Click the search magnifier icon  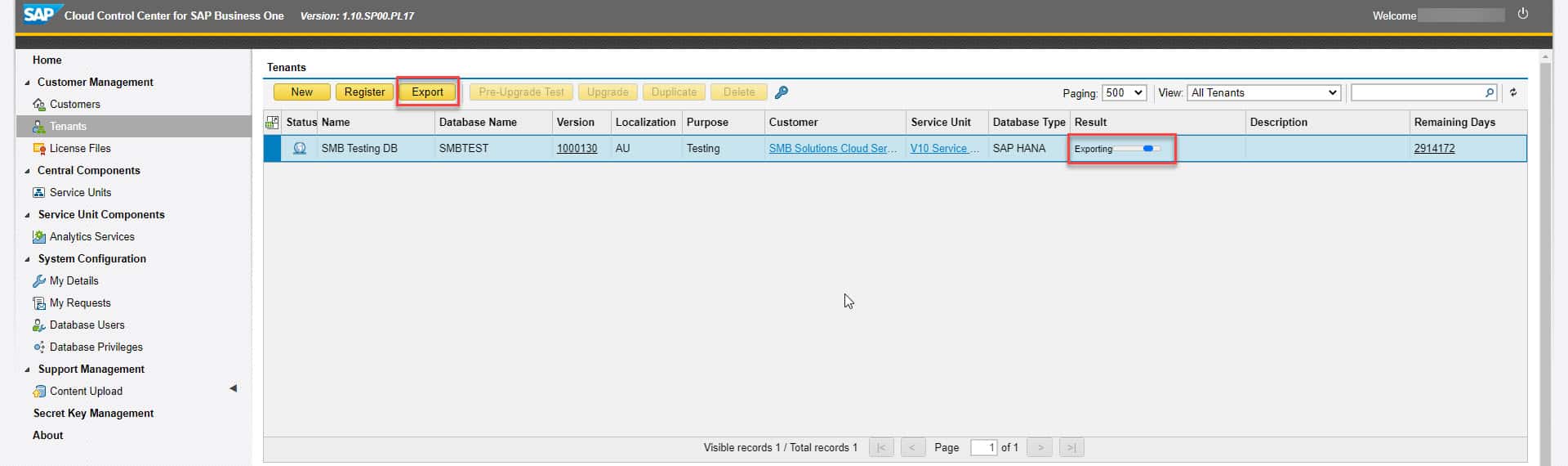tap(1490, 92)
